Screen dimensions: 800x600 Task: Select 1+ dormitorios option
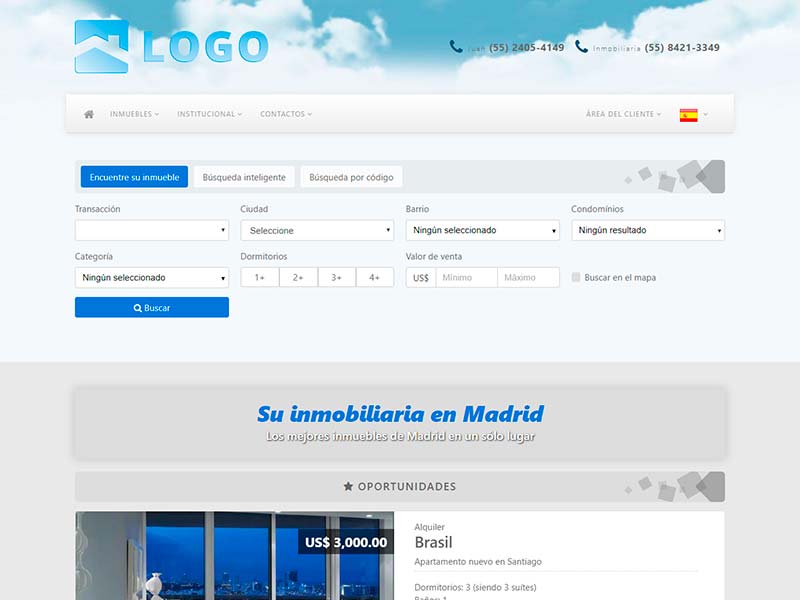260,278
